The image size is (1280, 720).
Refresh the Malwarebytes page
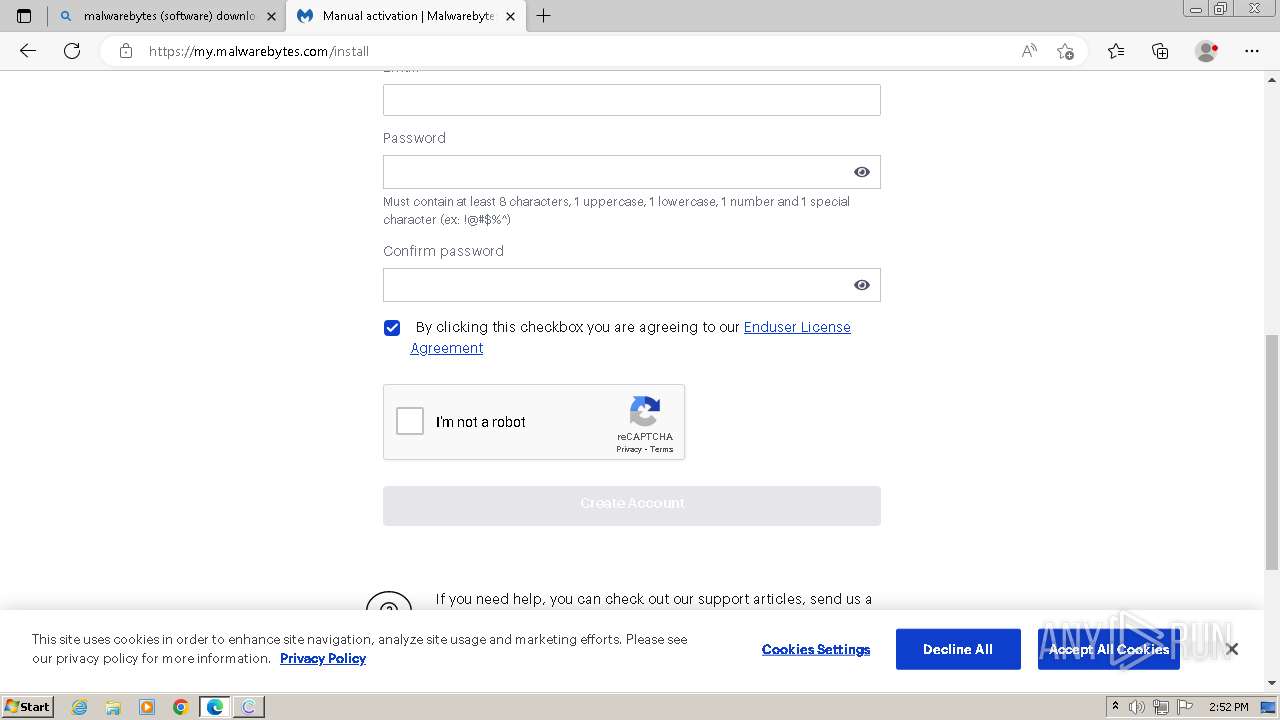tap(72, 51)
